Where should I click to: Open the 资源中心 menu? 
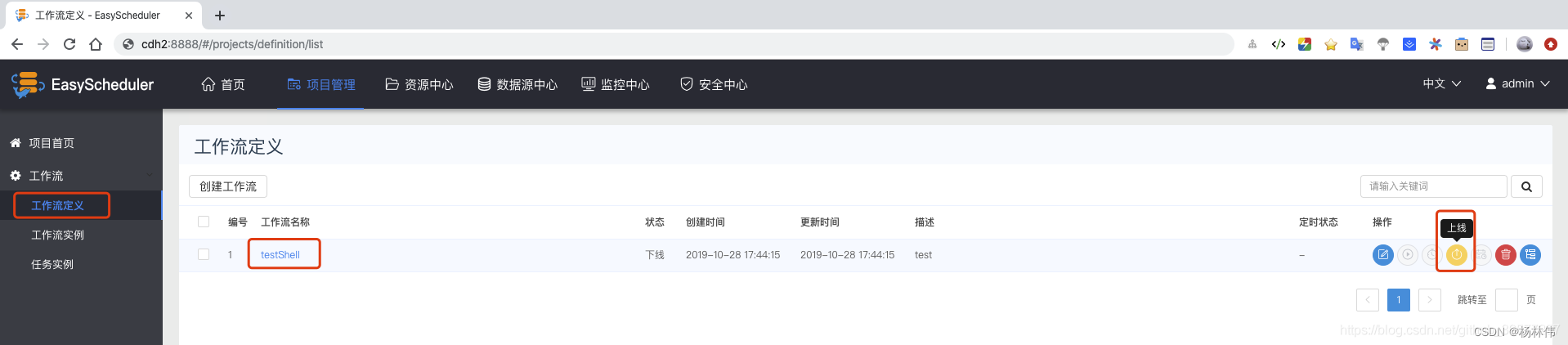click(x=419, y=84)
